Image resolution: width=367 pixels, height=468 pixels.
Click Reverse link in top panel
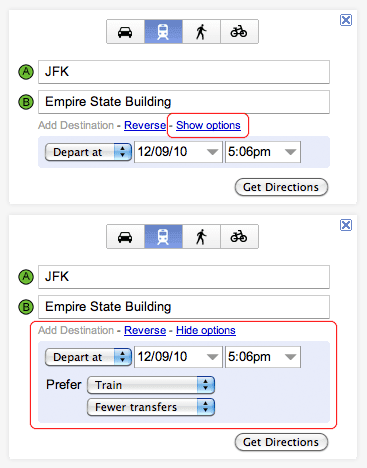pos(145,125)
